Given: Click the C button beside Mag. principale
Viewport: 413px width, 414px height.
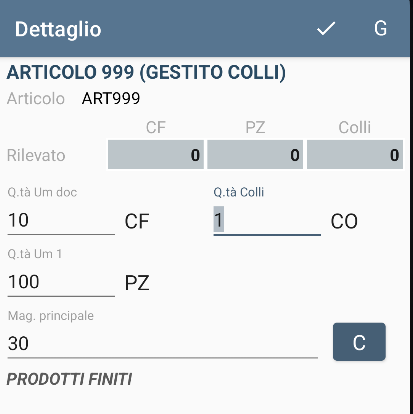Looking at the screenshot, I should 359,342.
